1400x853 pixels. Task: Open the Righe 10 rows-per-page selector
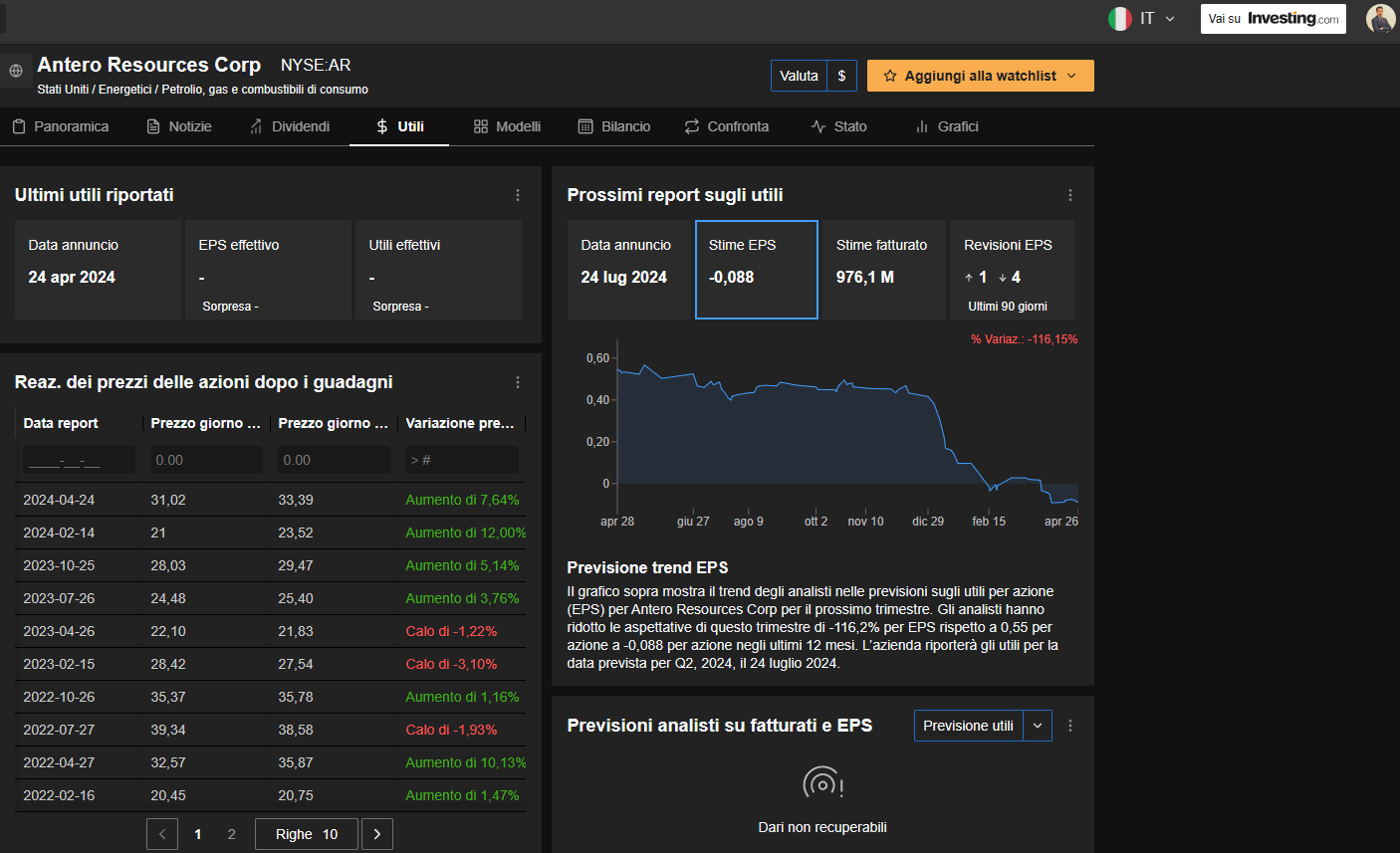pos(307,834)
